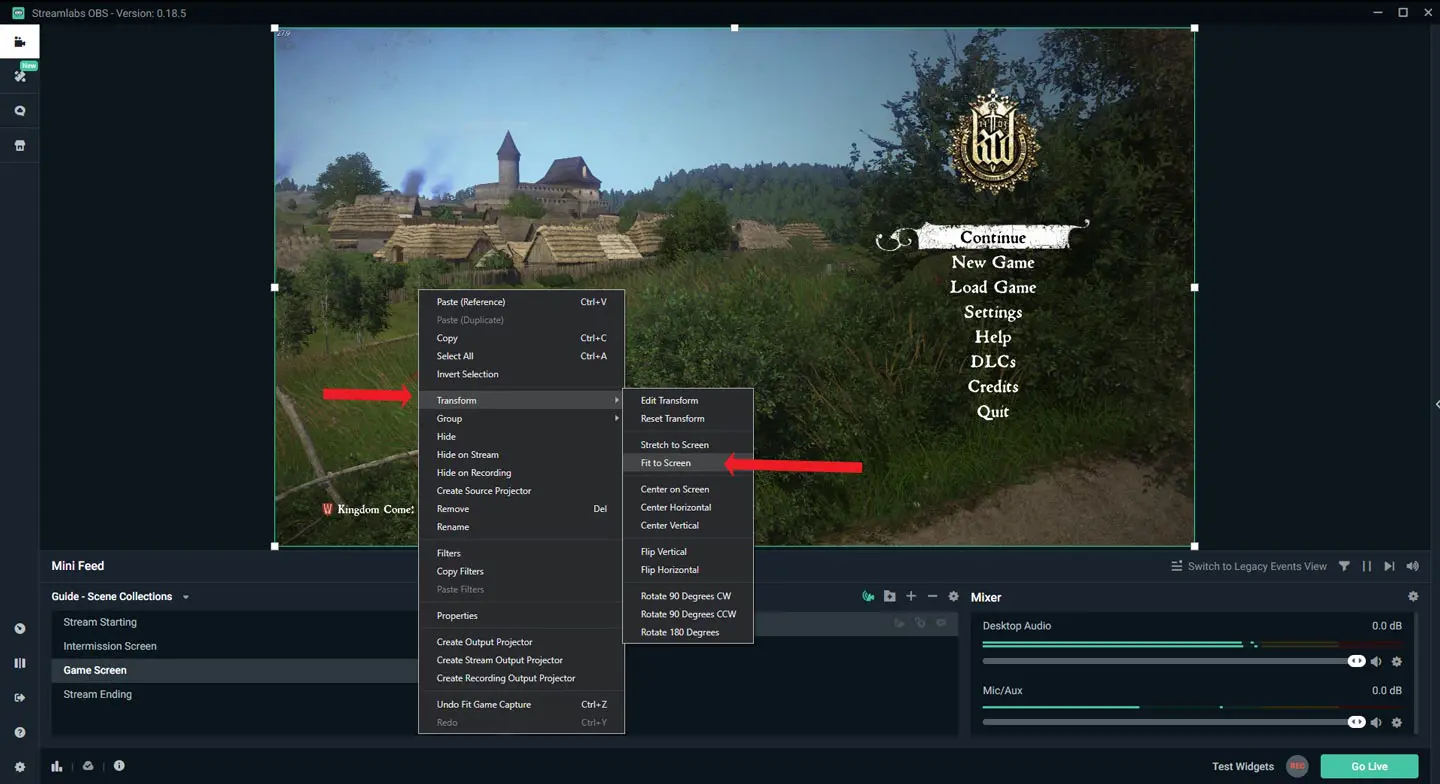The height and width of the screenshot is (784, 1440).
Task: Open Themes section with New badge
Action: tap(19, 76)
